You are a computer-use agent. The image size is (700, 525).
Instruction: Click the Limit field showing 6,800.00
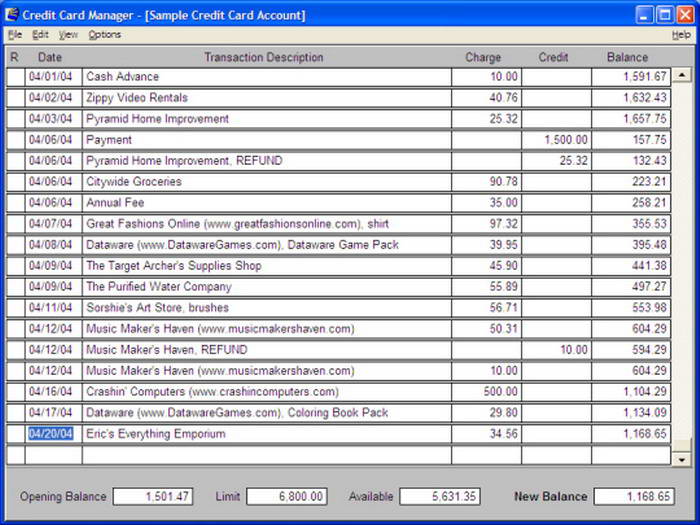[x=287, y=496]
